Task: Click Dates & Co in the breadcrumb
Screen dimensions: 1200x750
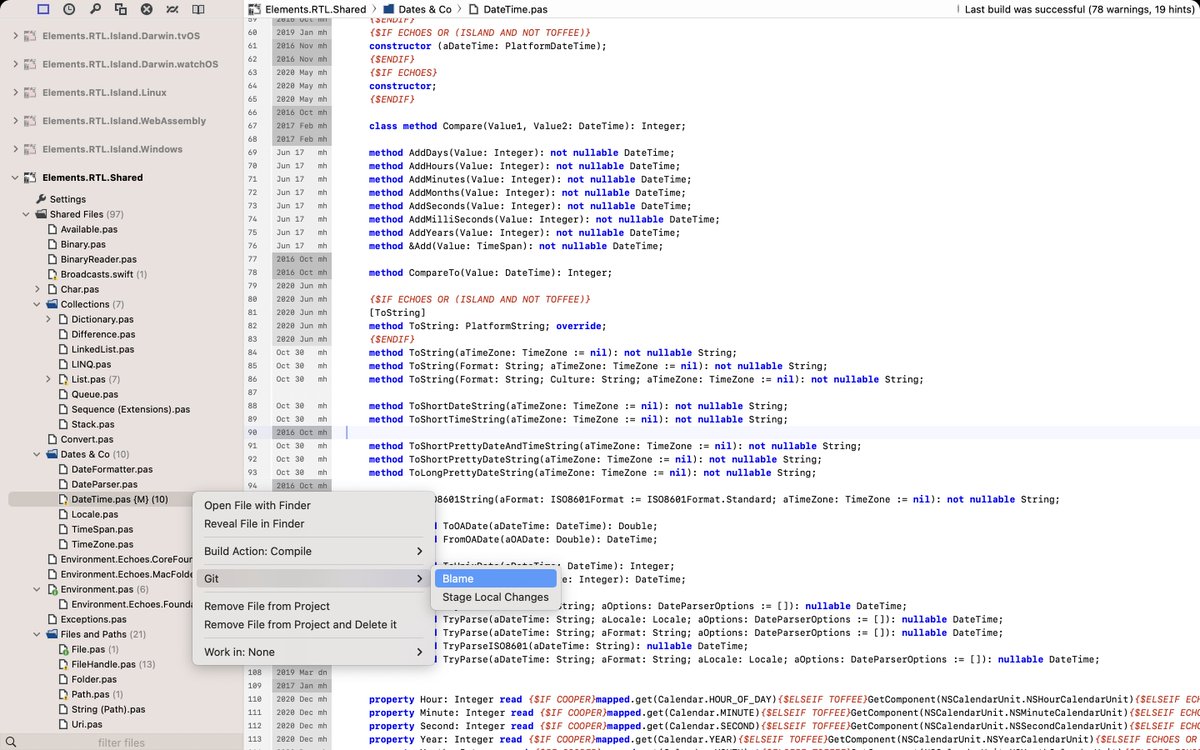Action: click(x=425, y=9)
